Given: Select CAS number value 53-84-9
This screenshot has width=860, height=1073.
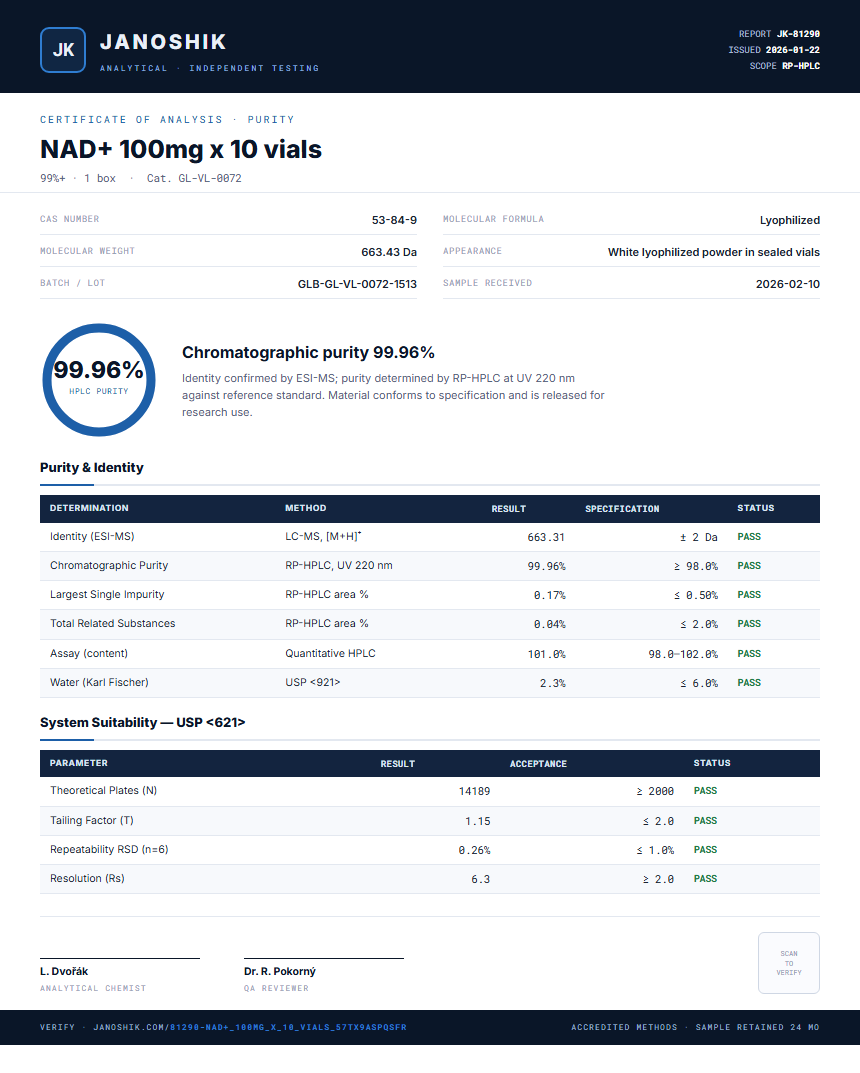Looking at the screenshot, I should pyautogui.click(x=394, y=220).
